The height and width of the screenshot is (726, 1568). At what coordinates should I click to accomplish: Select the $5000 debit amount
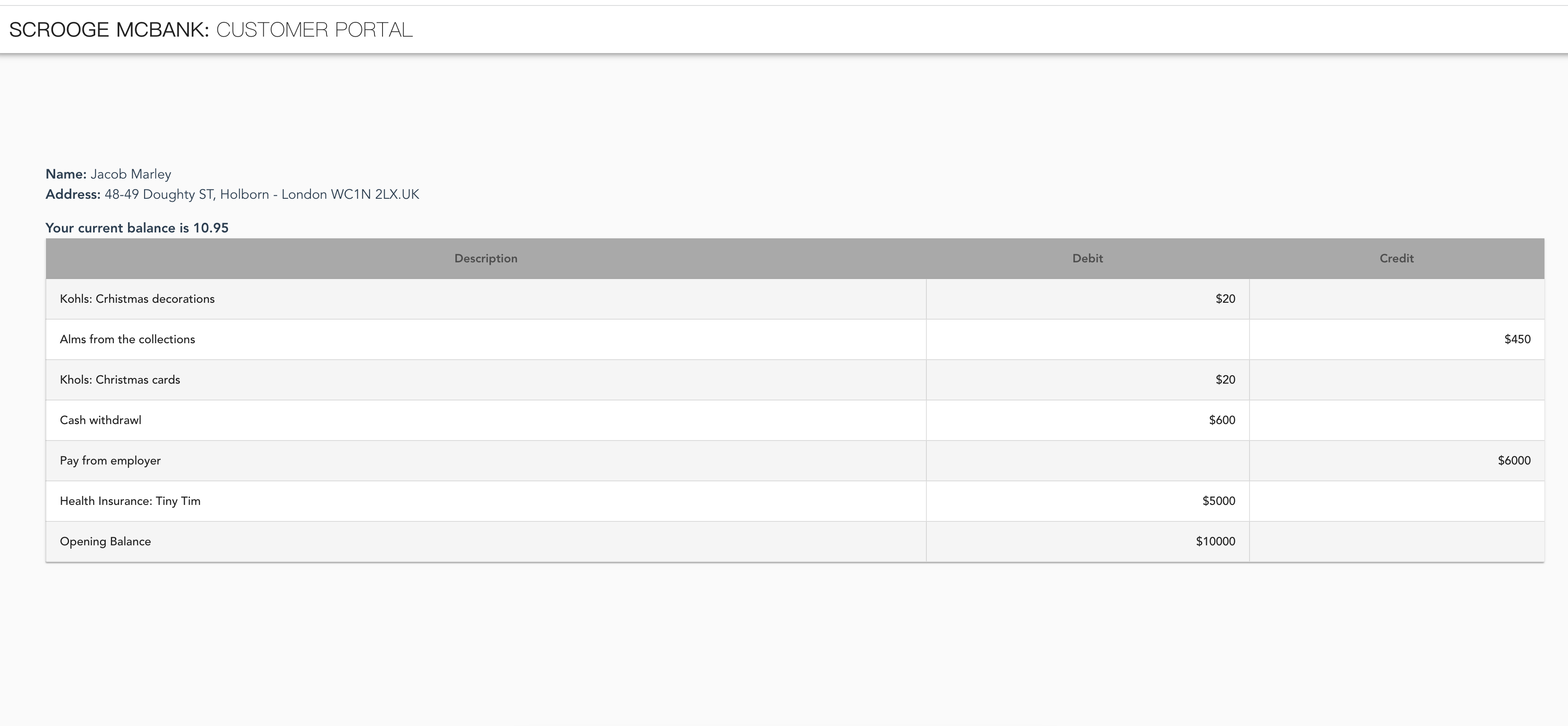point(1219,501)
